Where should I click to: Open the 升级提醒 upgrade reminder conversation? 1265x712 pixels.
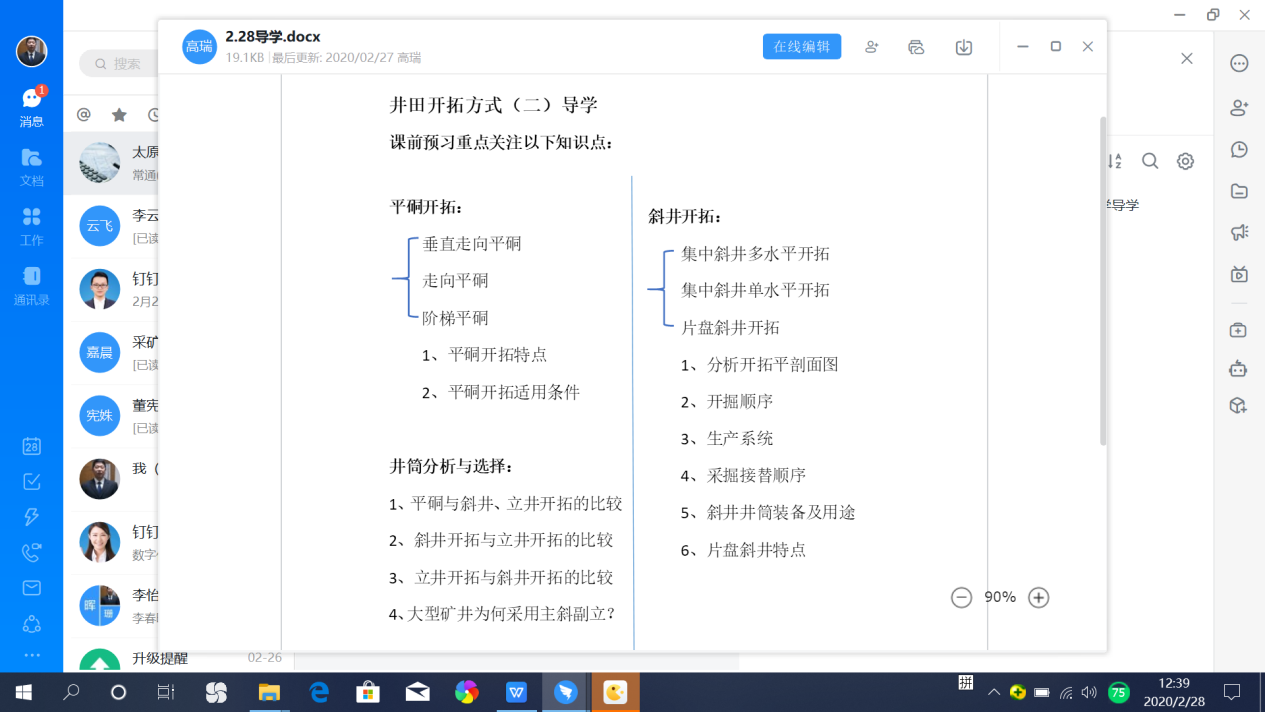click(x=160, y=659)
